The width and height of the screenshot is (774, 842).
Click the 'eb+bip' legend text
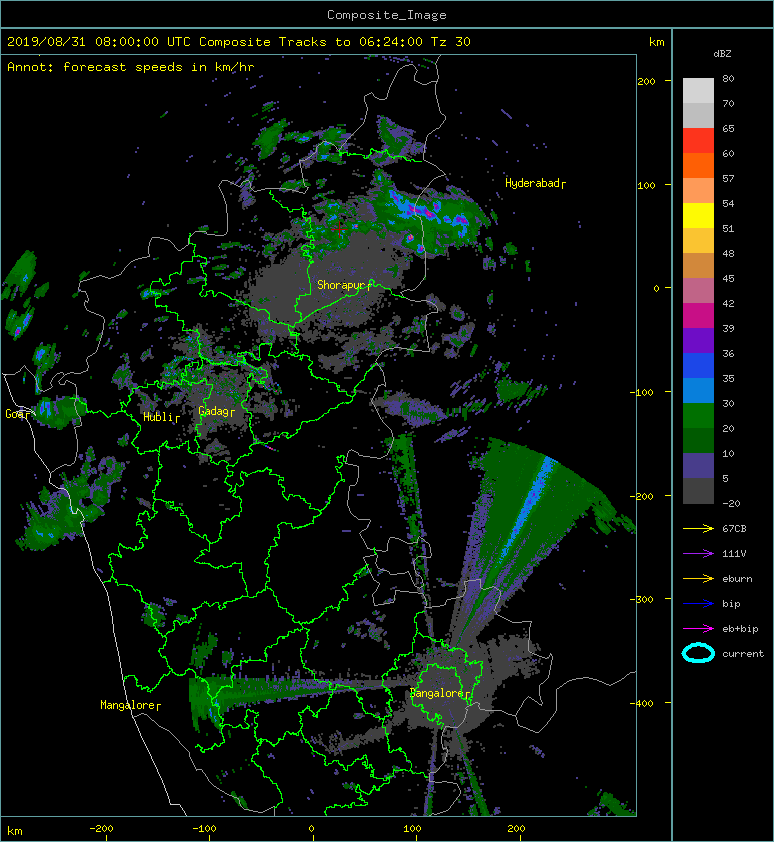(x=740, y=629)
